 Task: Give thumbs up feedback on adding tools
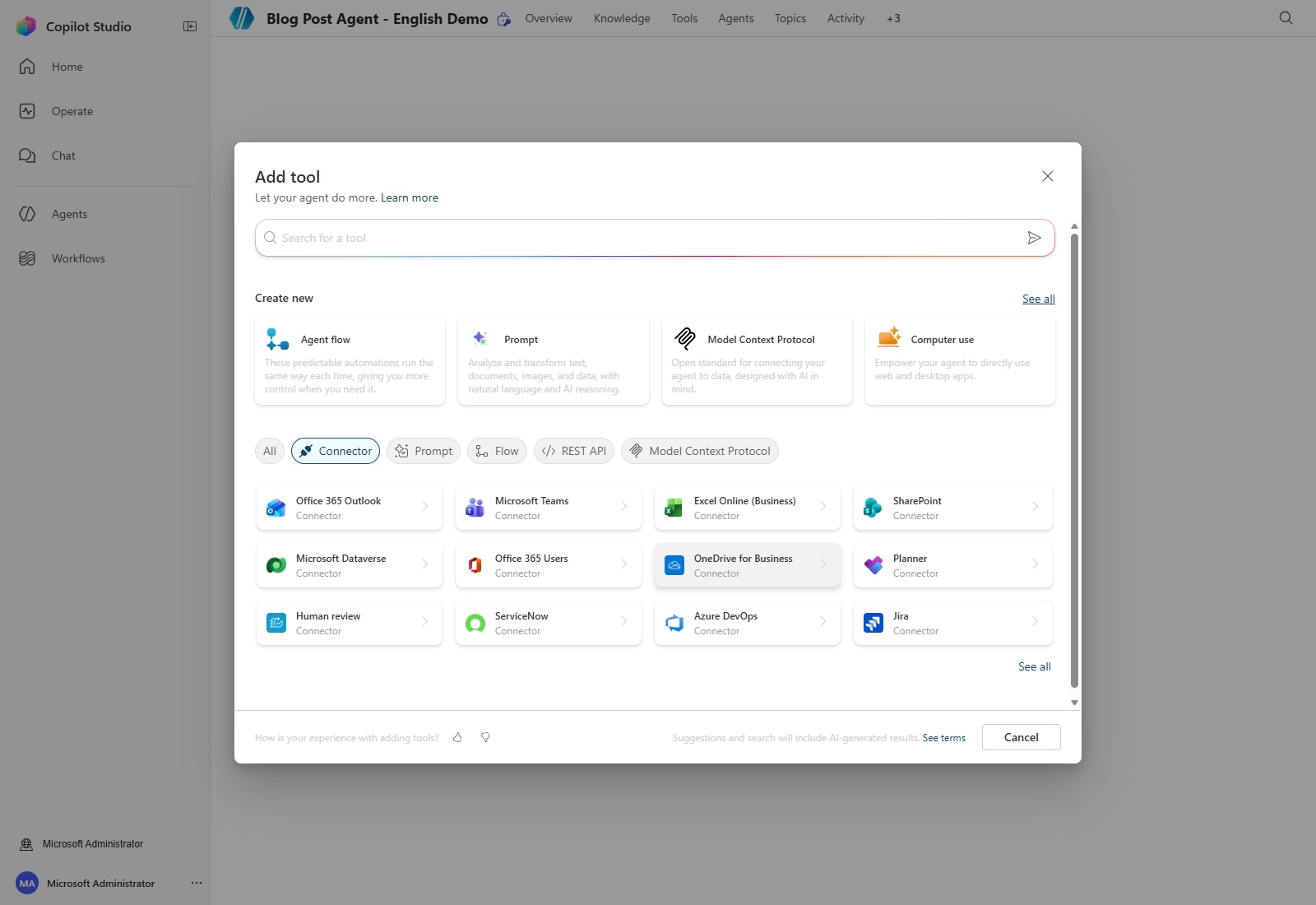coord(457,737)
